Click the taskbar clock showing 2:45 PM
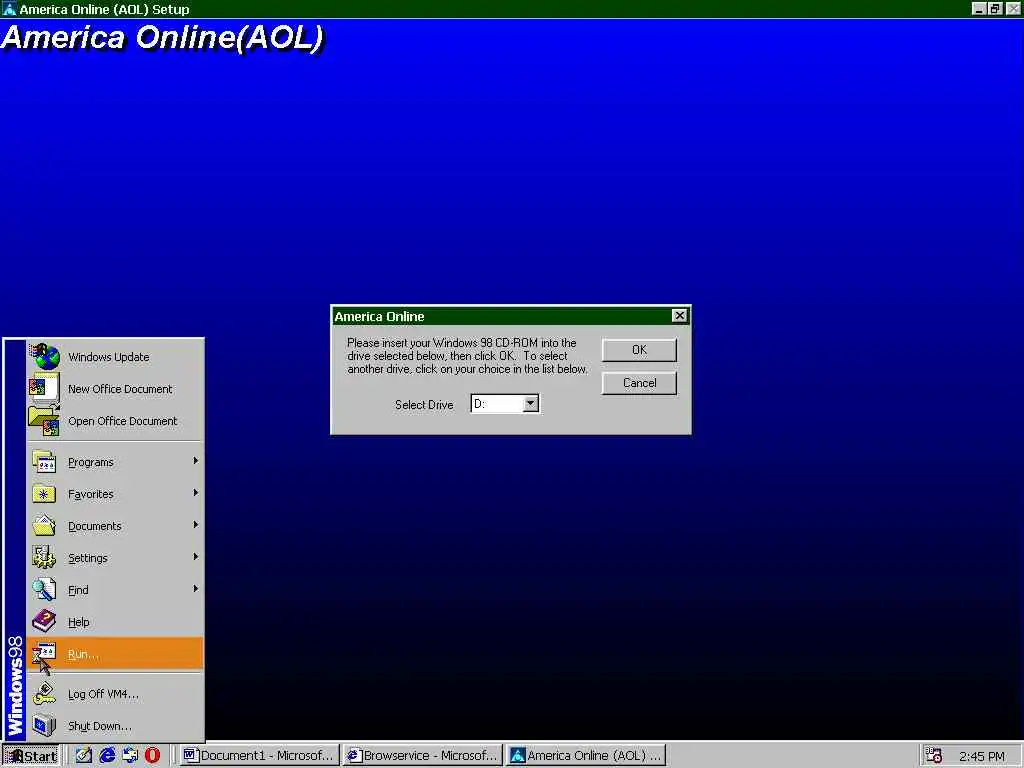The width and height of the screenshot is (1024, 768). click(x=982, y=756)
